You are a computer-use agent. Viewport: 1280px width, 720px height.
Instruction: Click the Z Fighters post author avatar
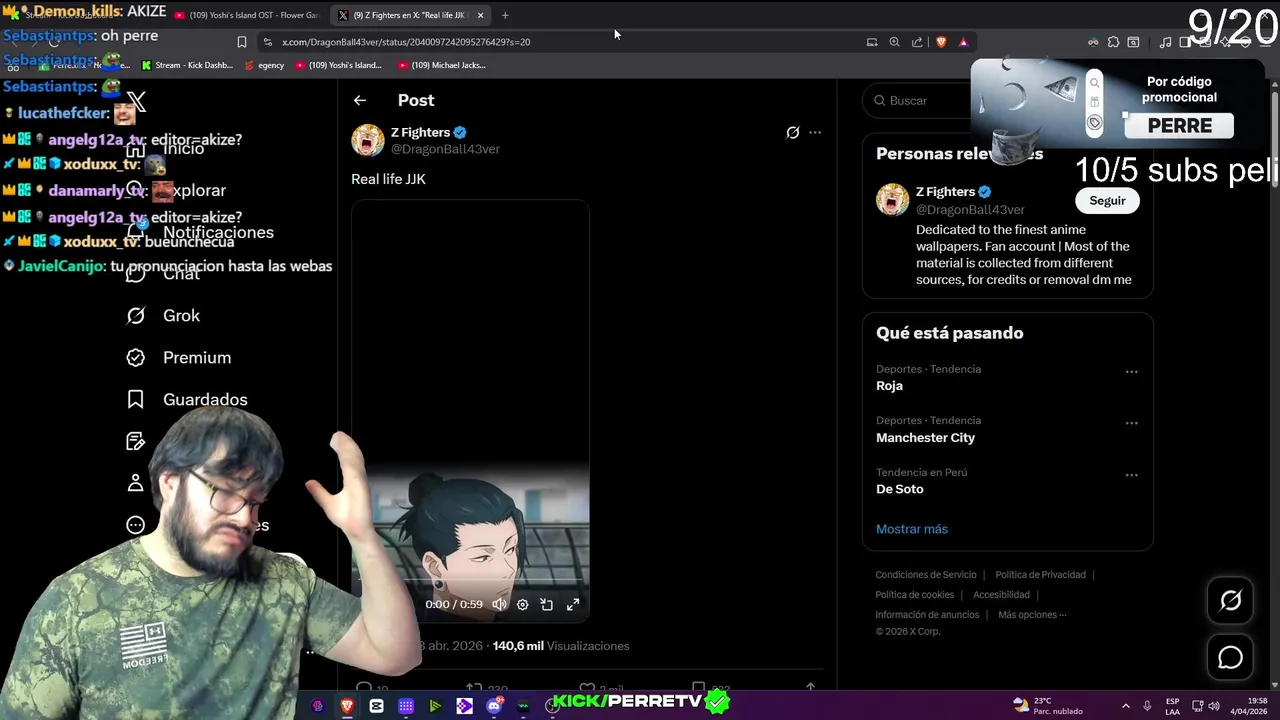tap(368, 140)
